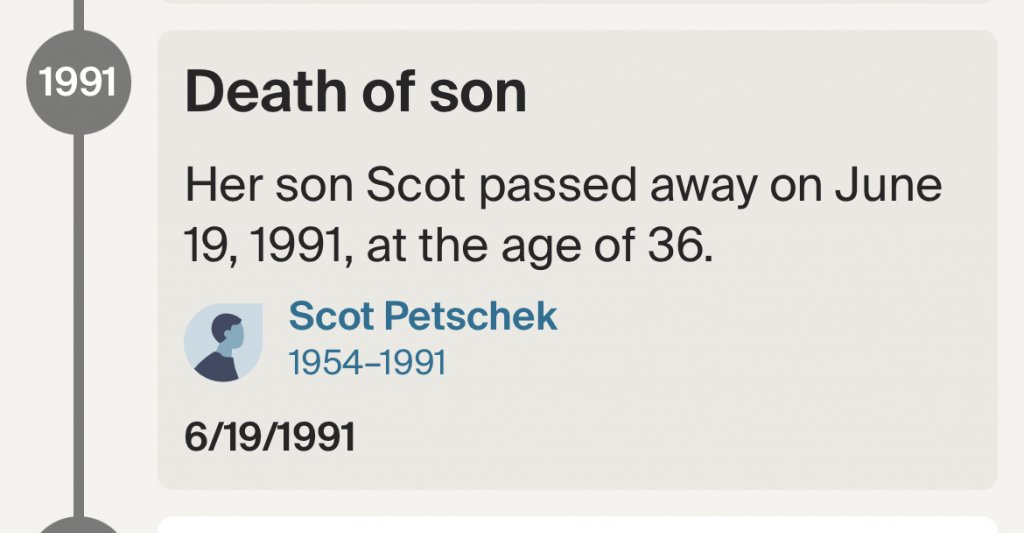Click the partially visible marker below 1991
This screenshot has height=533, width=1024.
click(x=78, y=525)
